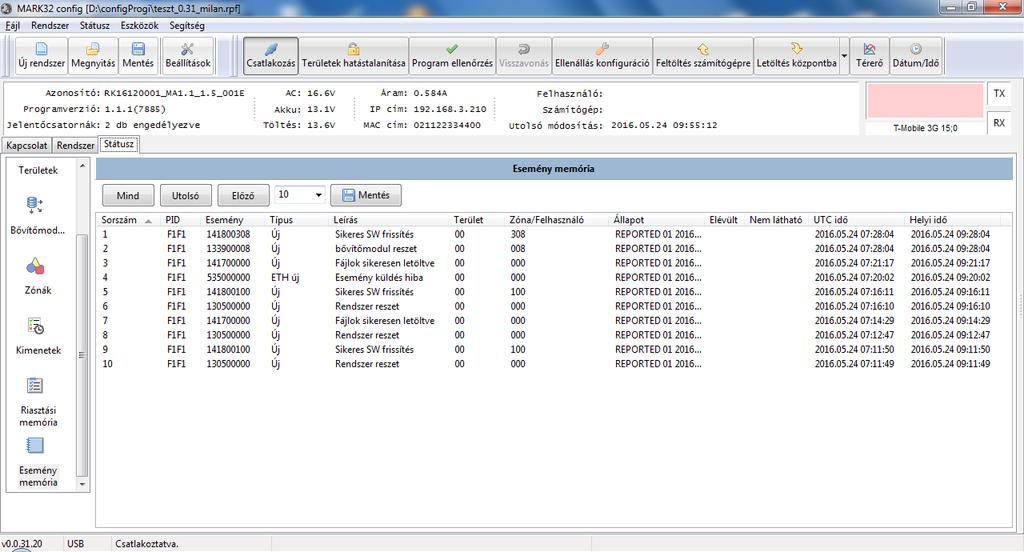Sort by Állapot column header
This screenshot has height=552, width=1024.
click(x=656, y=220)
